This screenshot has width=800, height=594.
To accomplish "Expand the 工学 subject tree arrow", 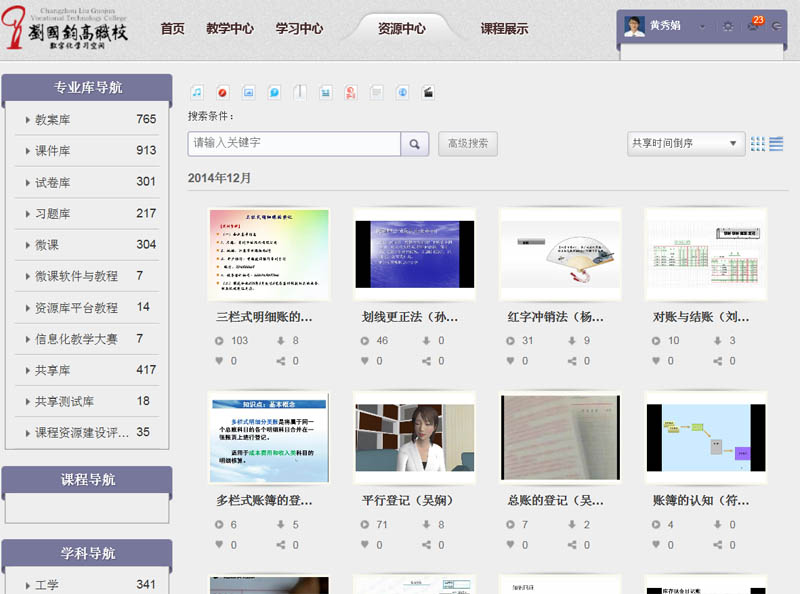I will click(x=28, y=585).
